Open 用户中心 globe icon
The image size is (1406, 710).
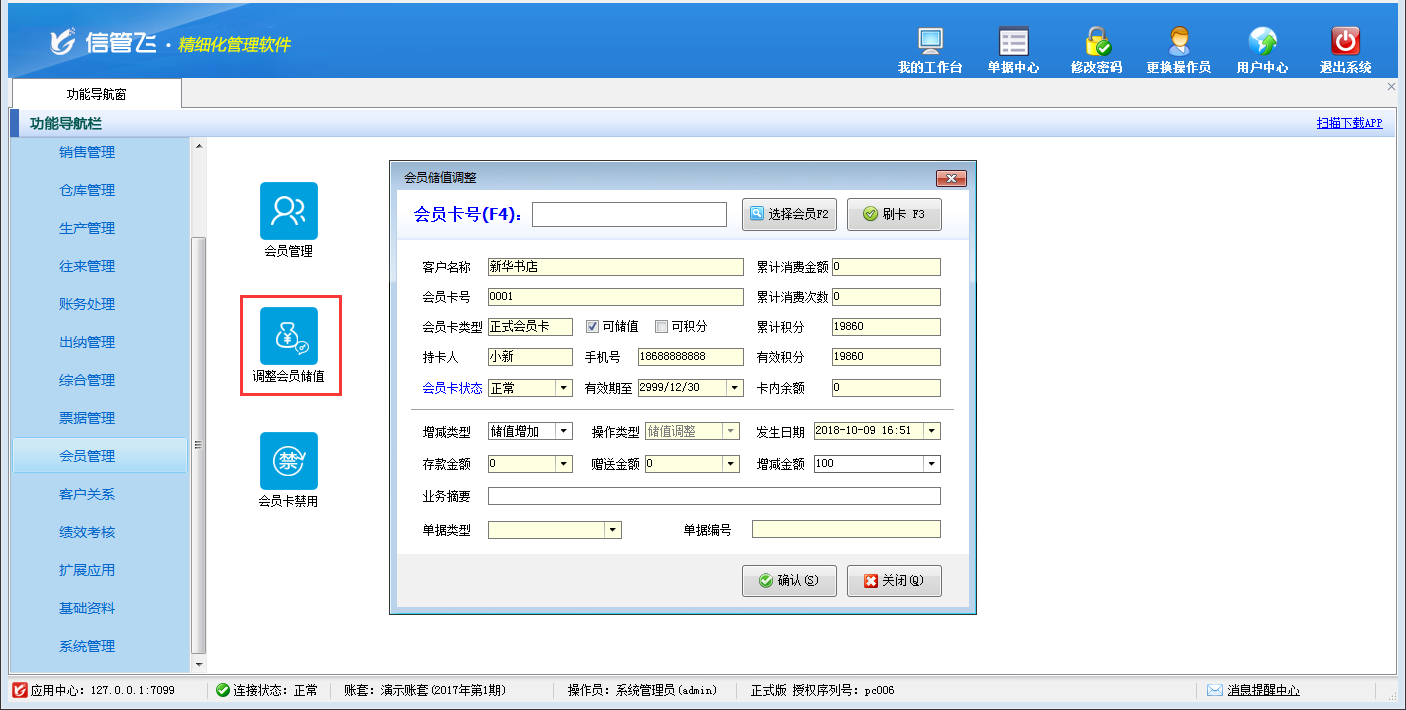click(x=1262, y=41)
